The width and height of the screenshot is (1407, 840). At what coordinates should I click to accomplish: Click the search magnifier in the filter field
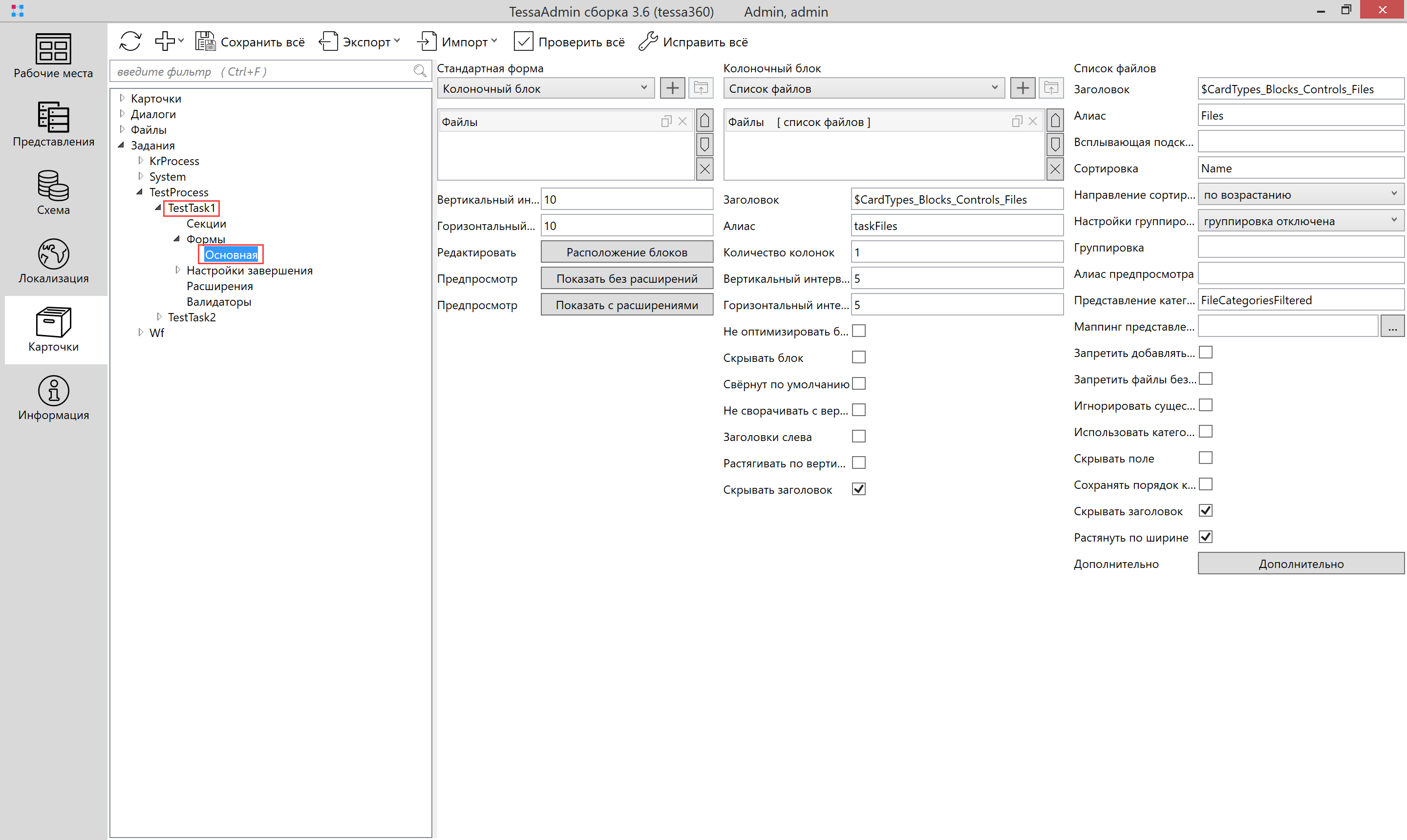(420, 71)
